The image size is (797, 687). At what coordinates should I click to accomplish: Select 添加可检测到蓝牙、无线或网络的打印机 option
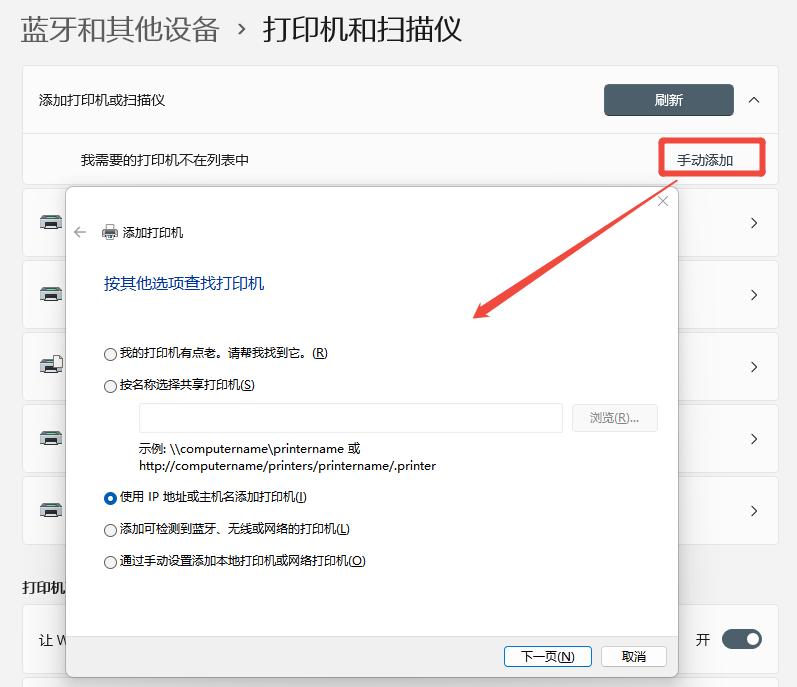point(110,530)
